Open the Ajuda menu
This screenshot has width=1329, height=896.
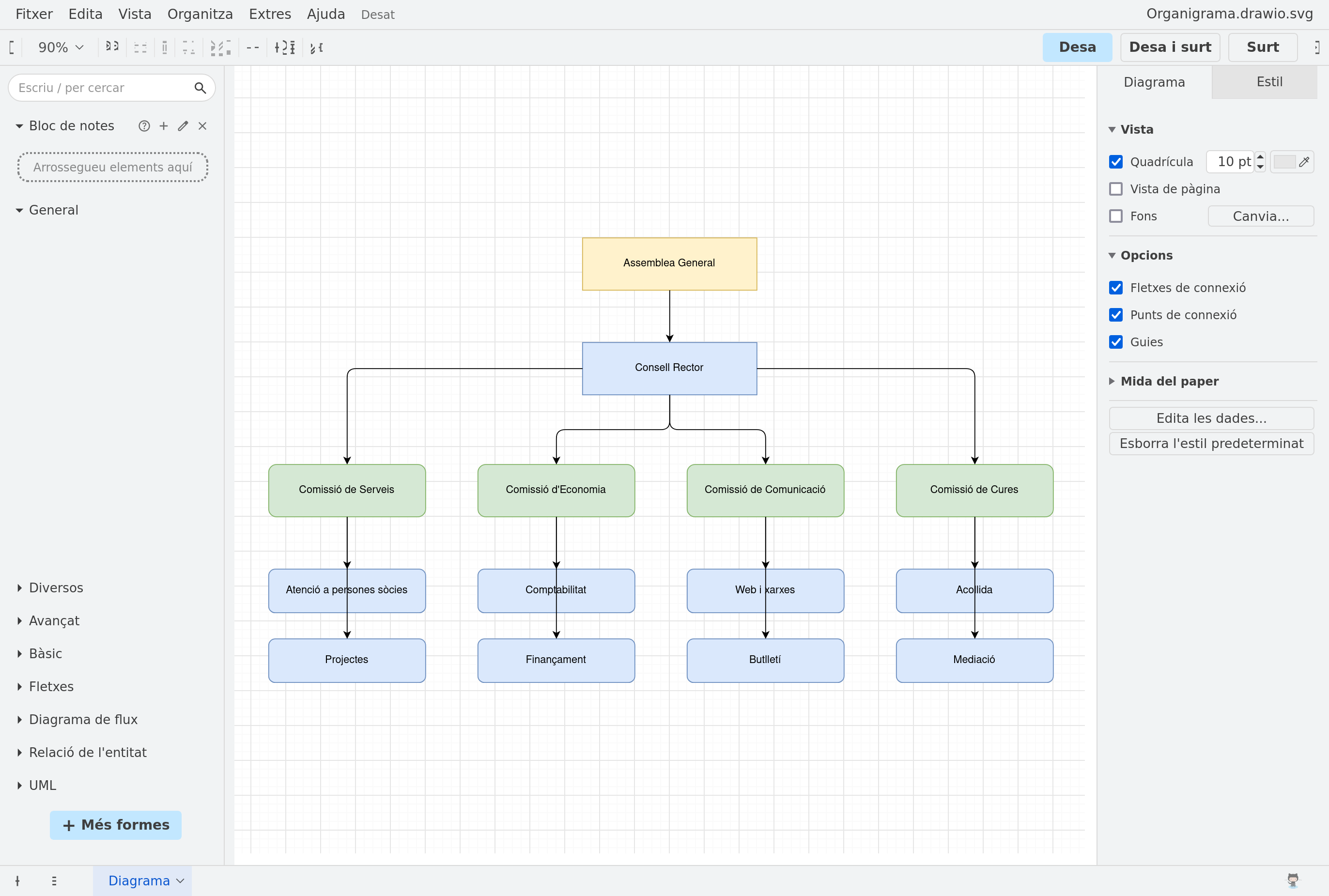point(326,14)
